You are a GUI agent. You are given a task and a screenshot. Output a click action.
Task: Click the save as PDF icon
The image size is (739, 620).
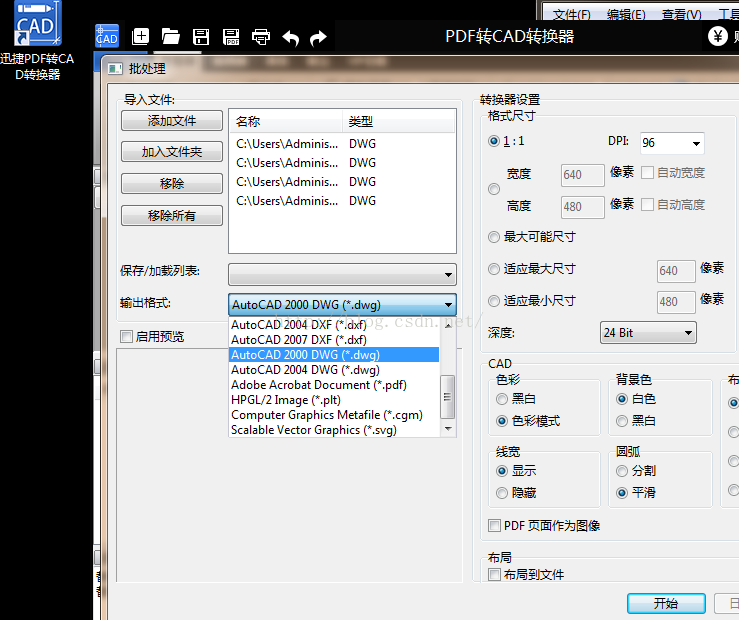click(x=231, y=37)
